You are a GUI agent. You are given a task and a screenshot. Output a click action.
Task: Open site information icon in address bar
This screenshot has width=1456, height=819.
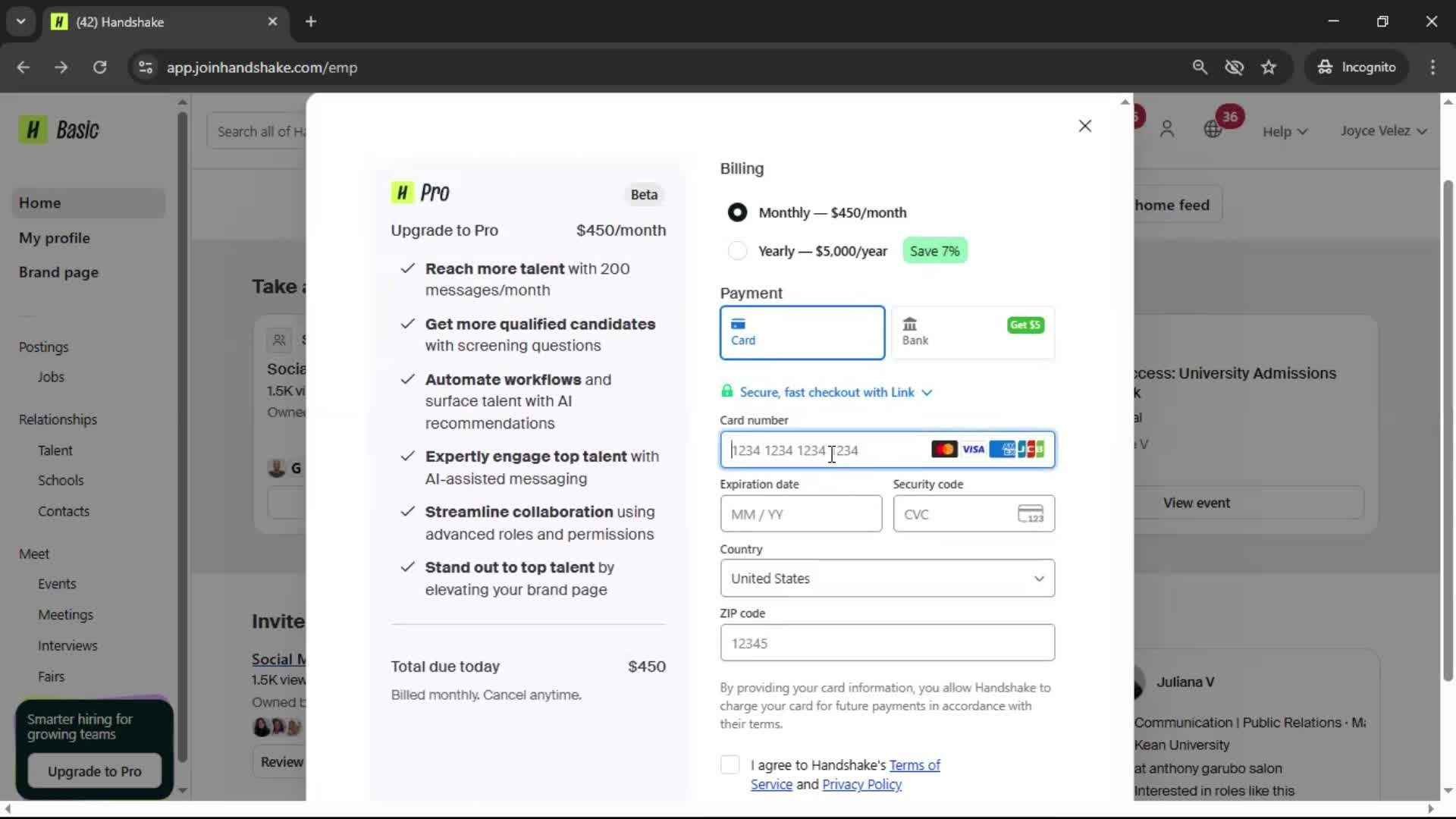click(x=145, y=67)
